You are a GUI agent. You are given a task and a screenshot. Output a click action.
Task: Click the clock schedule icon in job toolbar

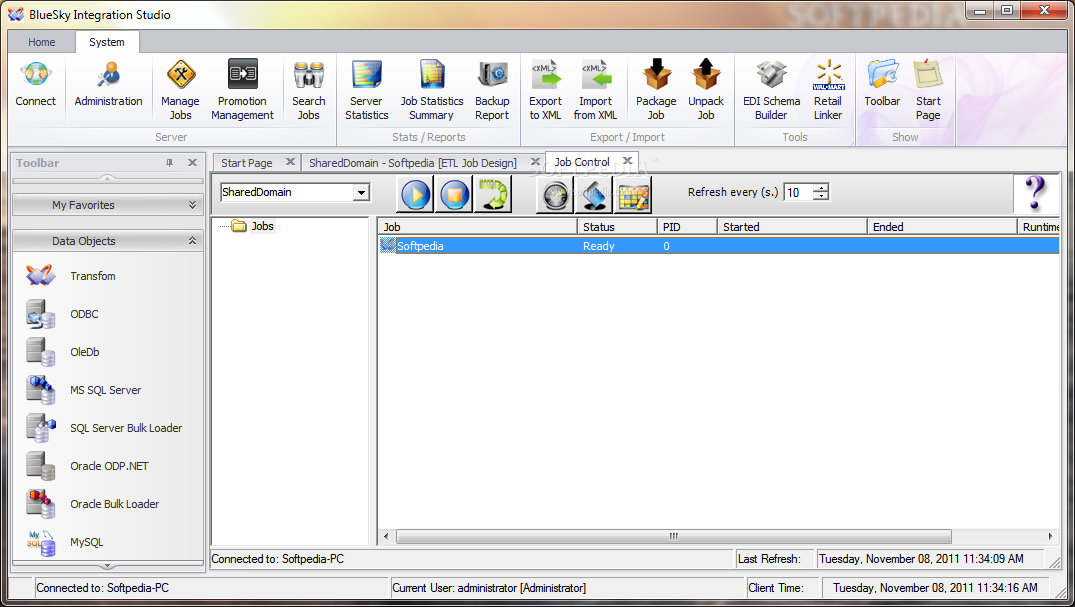coord(555,195)
